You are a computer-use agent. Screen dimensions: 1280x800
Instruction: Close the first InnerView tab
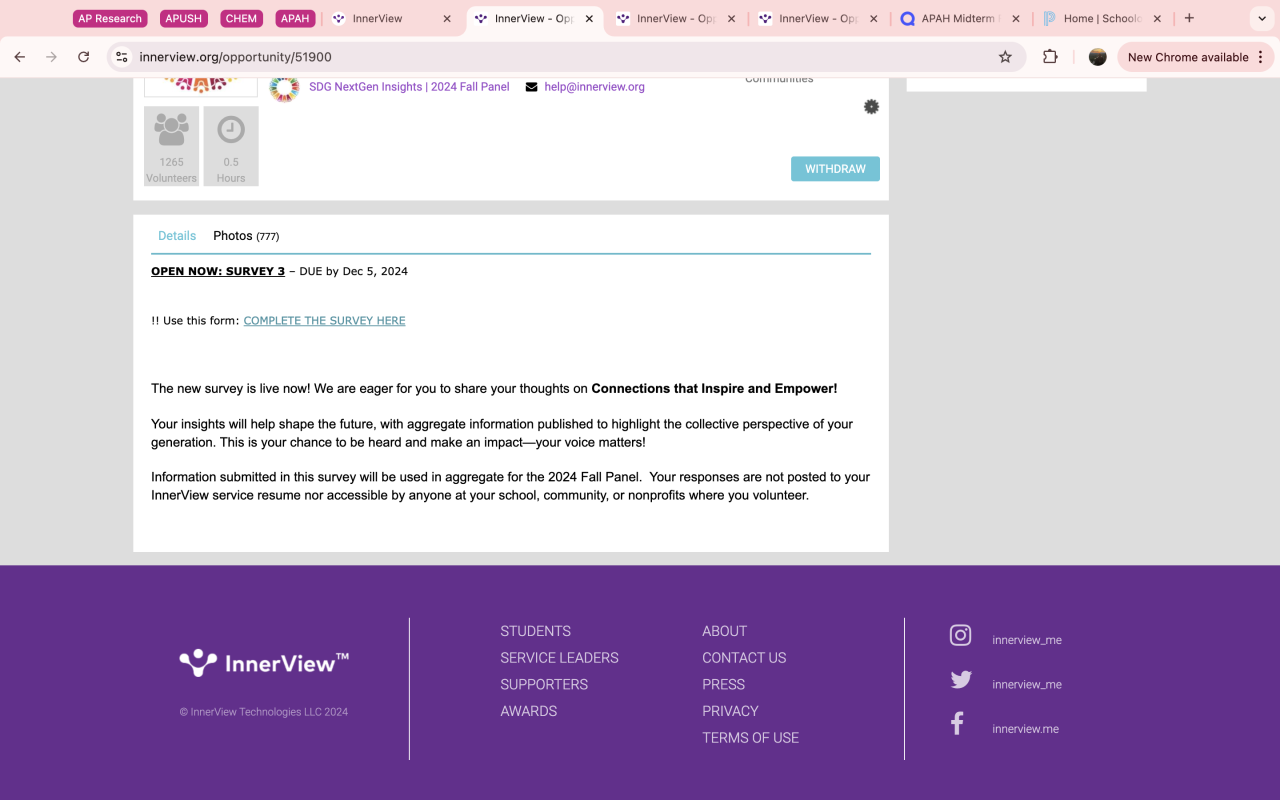[446, 18]
